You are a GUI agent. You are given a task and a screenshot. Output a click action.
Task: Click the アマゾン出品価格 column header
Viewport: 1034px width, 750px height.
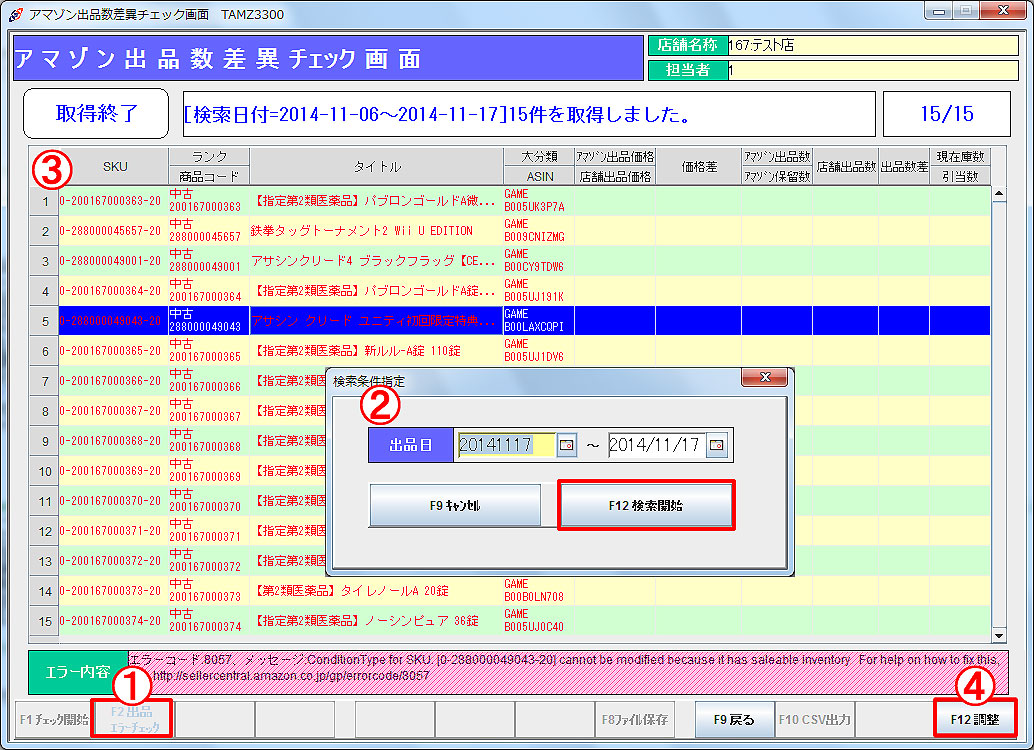tap(615, 156)
